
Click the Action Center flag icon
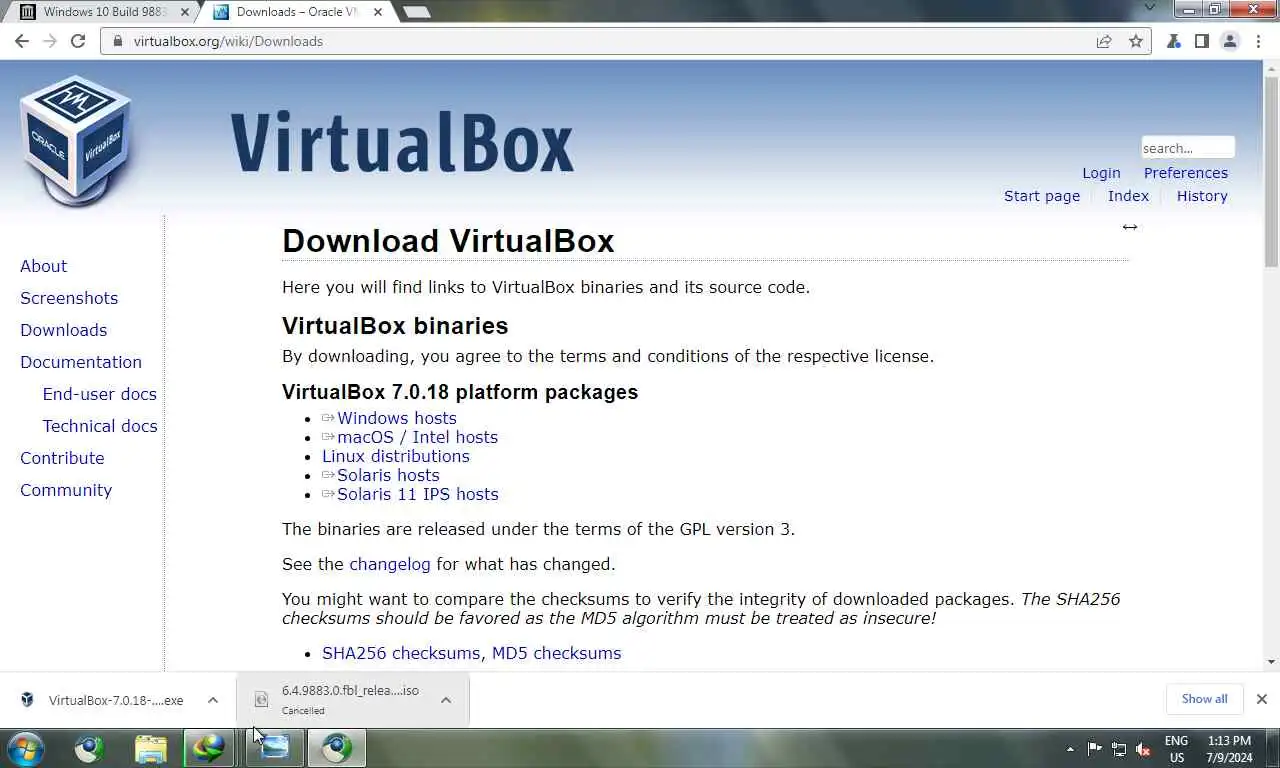(x=1095, y=749)
